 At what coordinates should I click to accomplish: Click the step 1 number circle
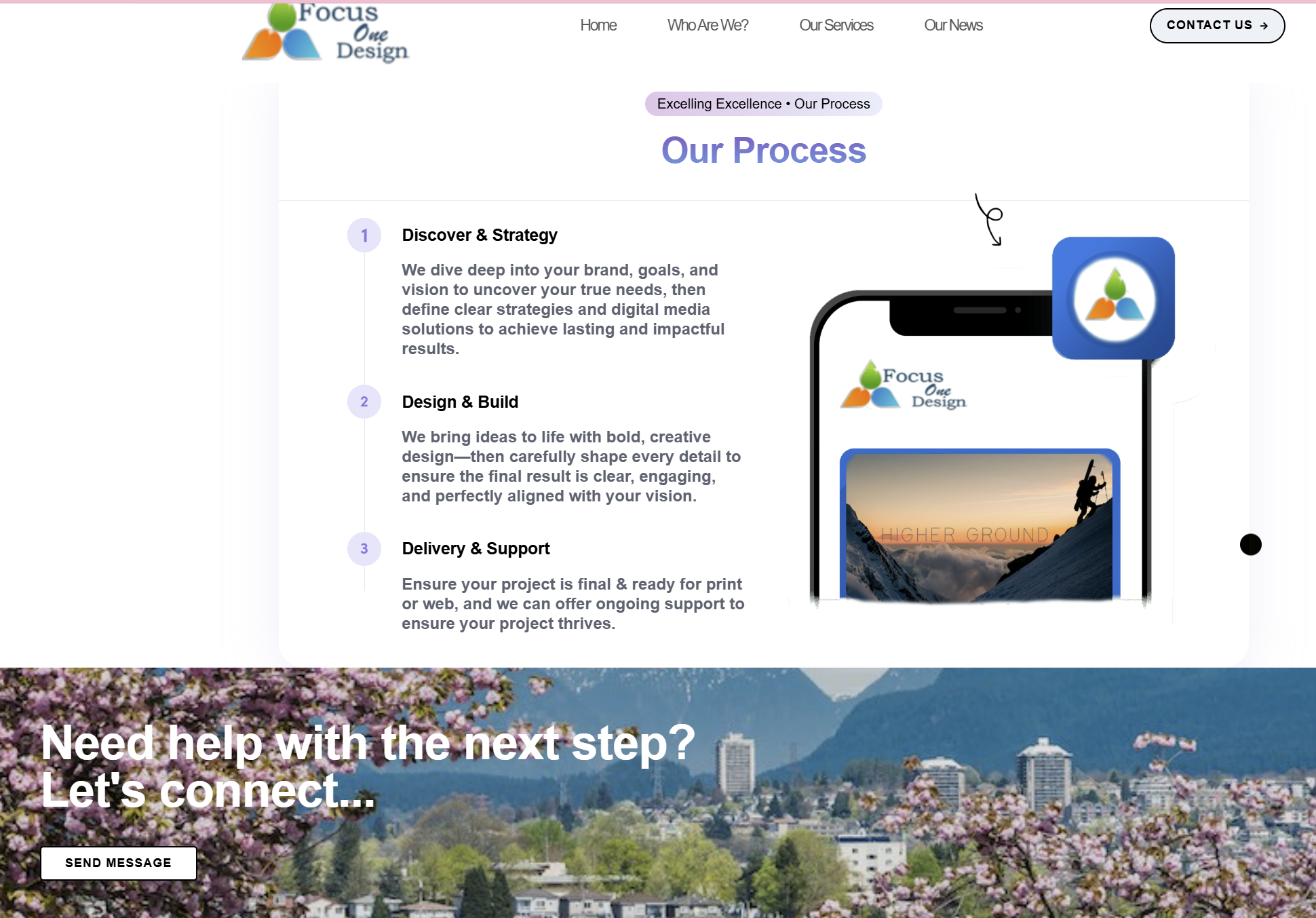(364, 235)
